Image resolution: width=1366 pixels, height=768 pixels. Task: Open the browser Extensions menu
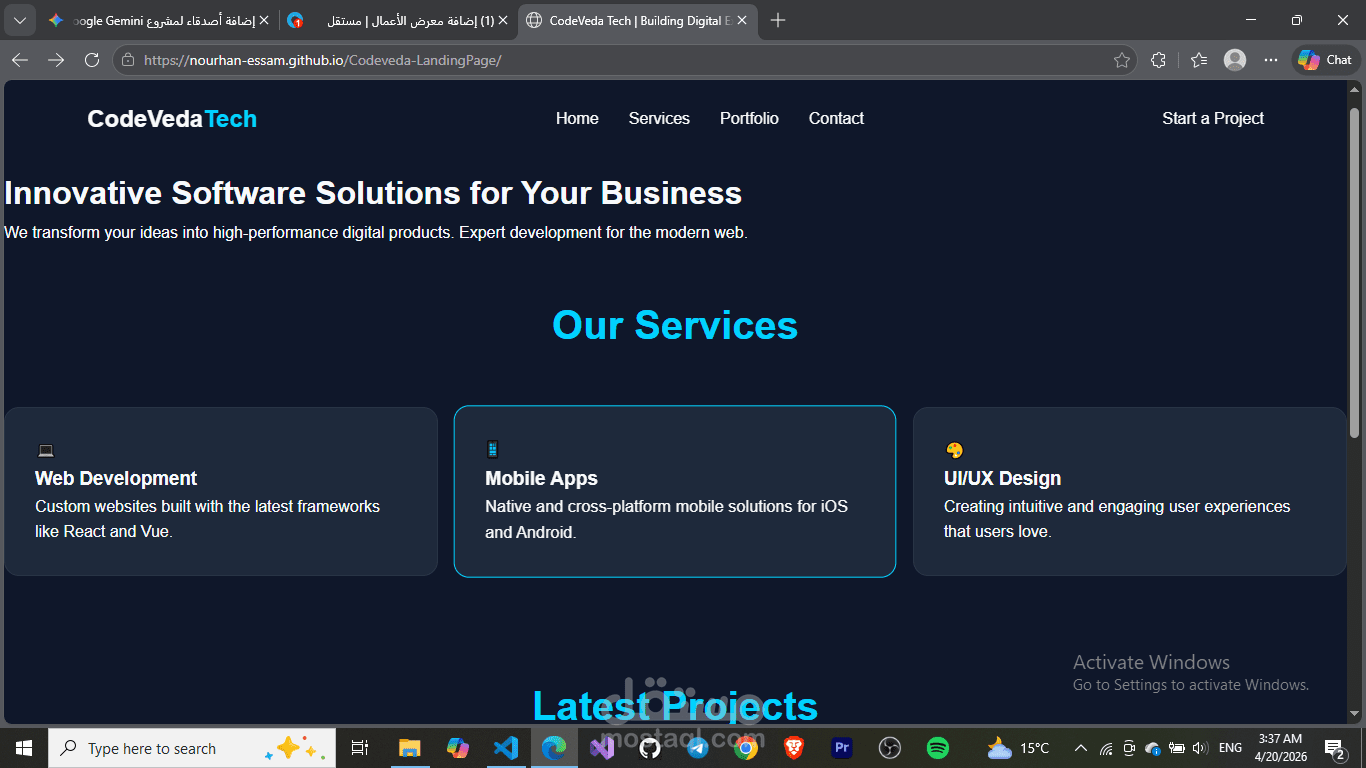(x=1159, y=60)
